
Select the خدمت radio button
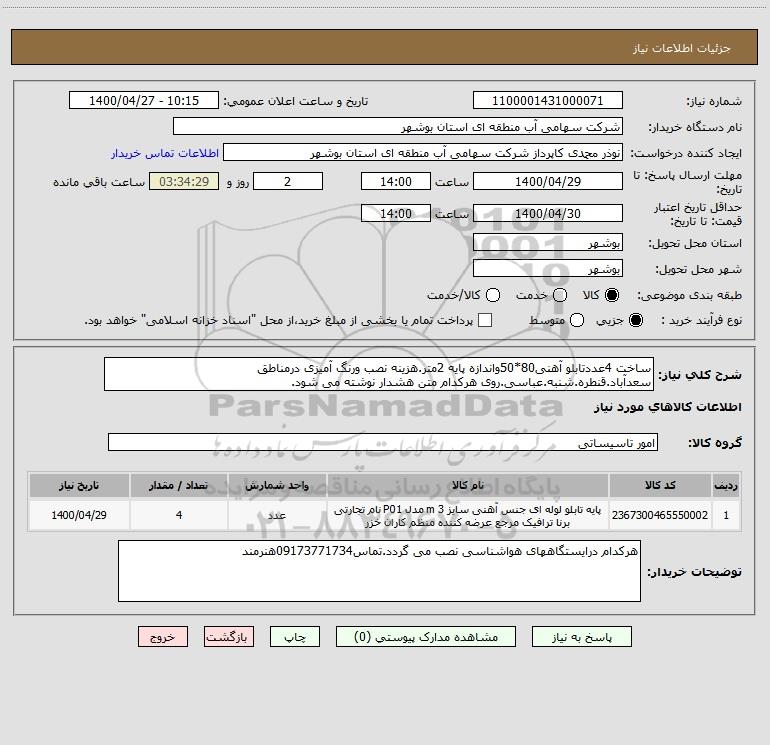tap(560, 295)
